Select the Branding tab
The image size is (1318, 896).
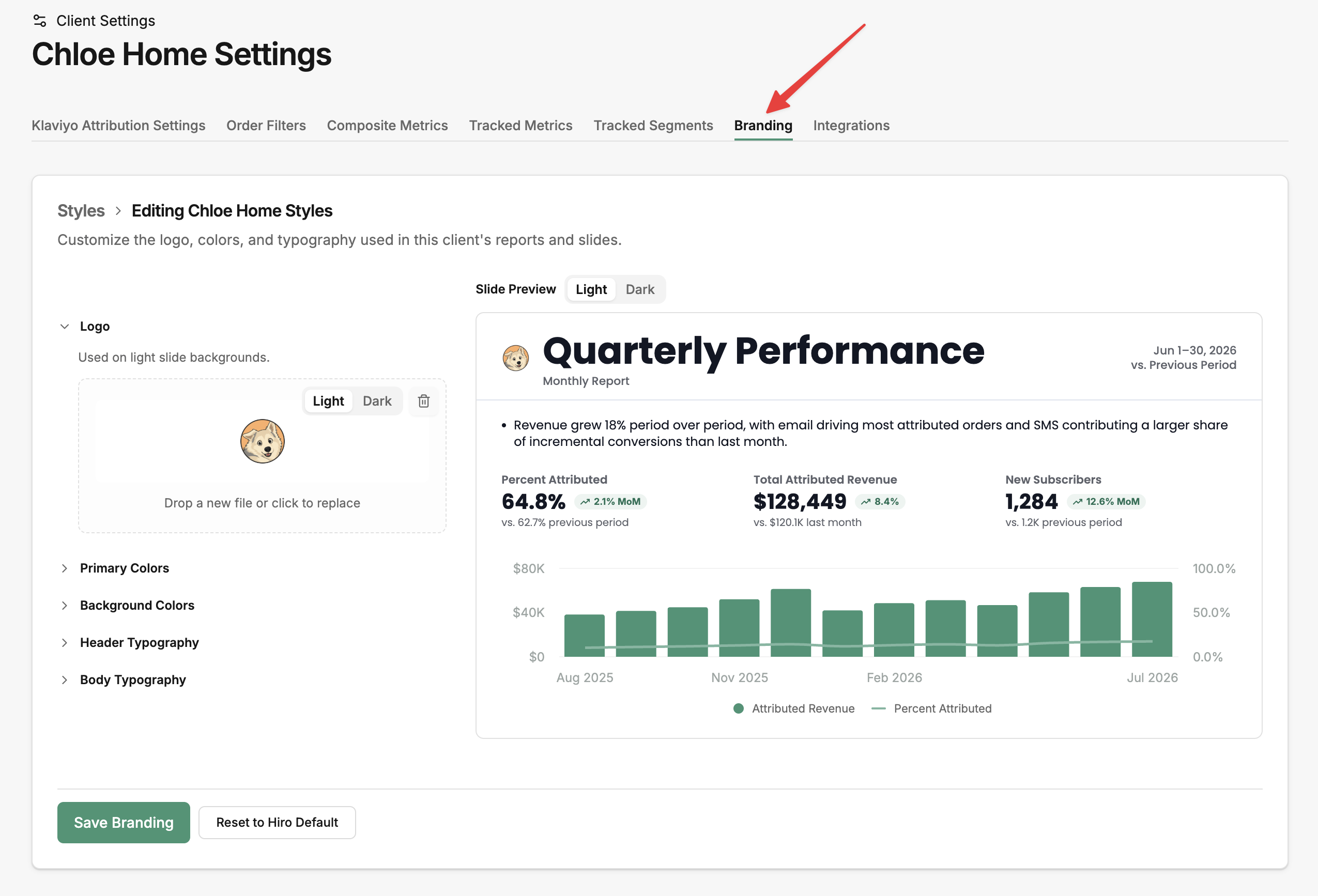coord(763,126)
